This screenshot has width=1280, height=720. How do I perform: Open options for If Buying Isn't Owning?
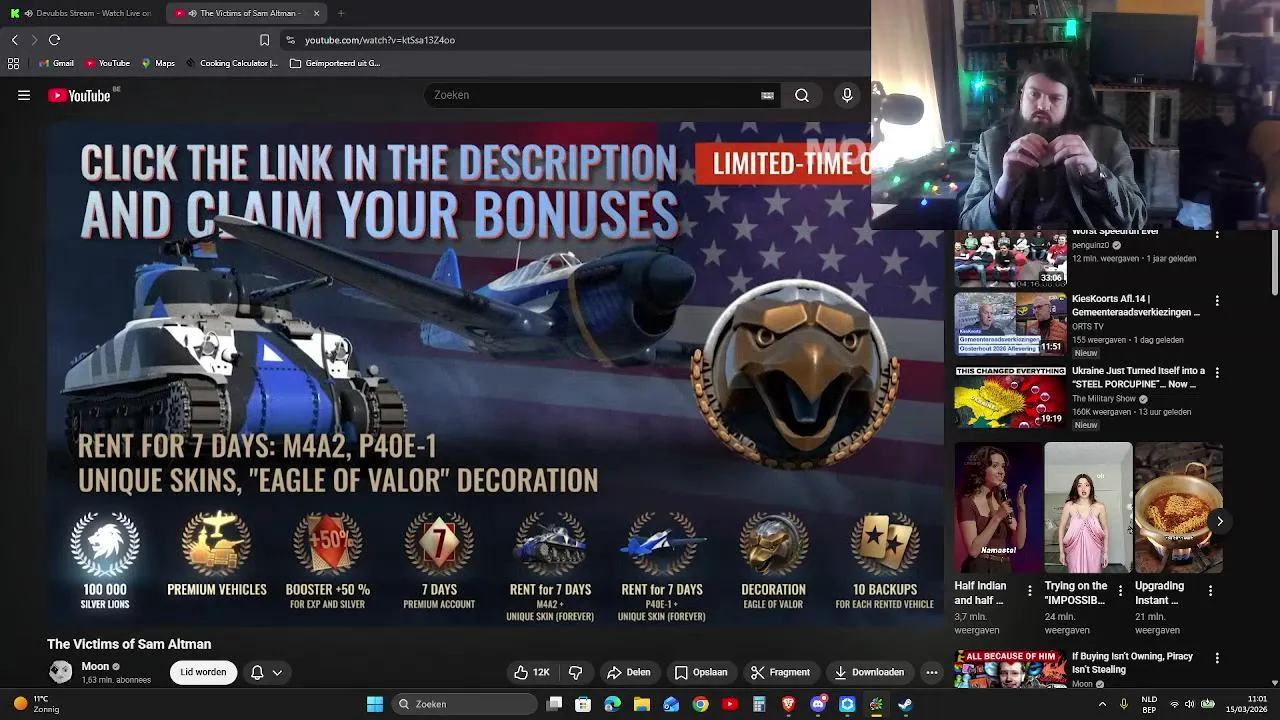(1217, 658)
